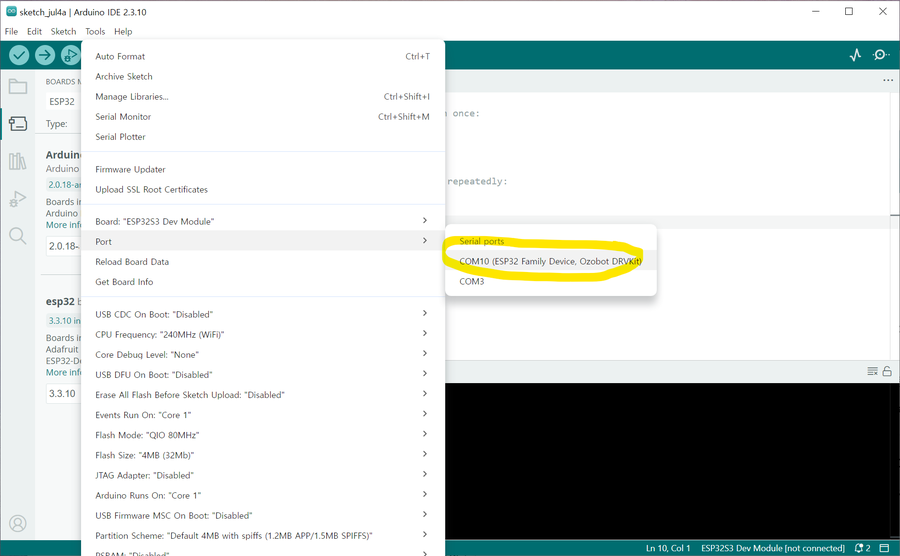Image resolution: width=900 pixels, height=556 pixels.
Task: Choose Get Board Info entry
Action: (263, 282)
